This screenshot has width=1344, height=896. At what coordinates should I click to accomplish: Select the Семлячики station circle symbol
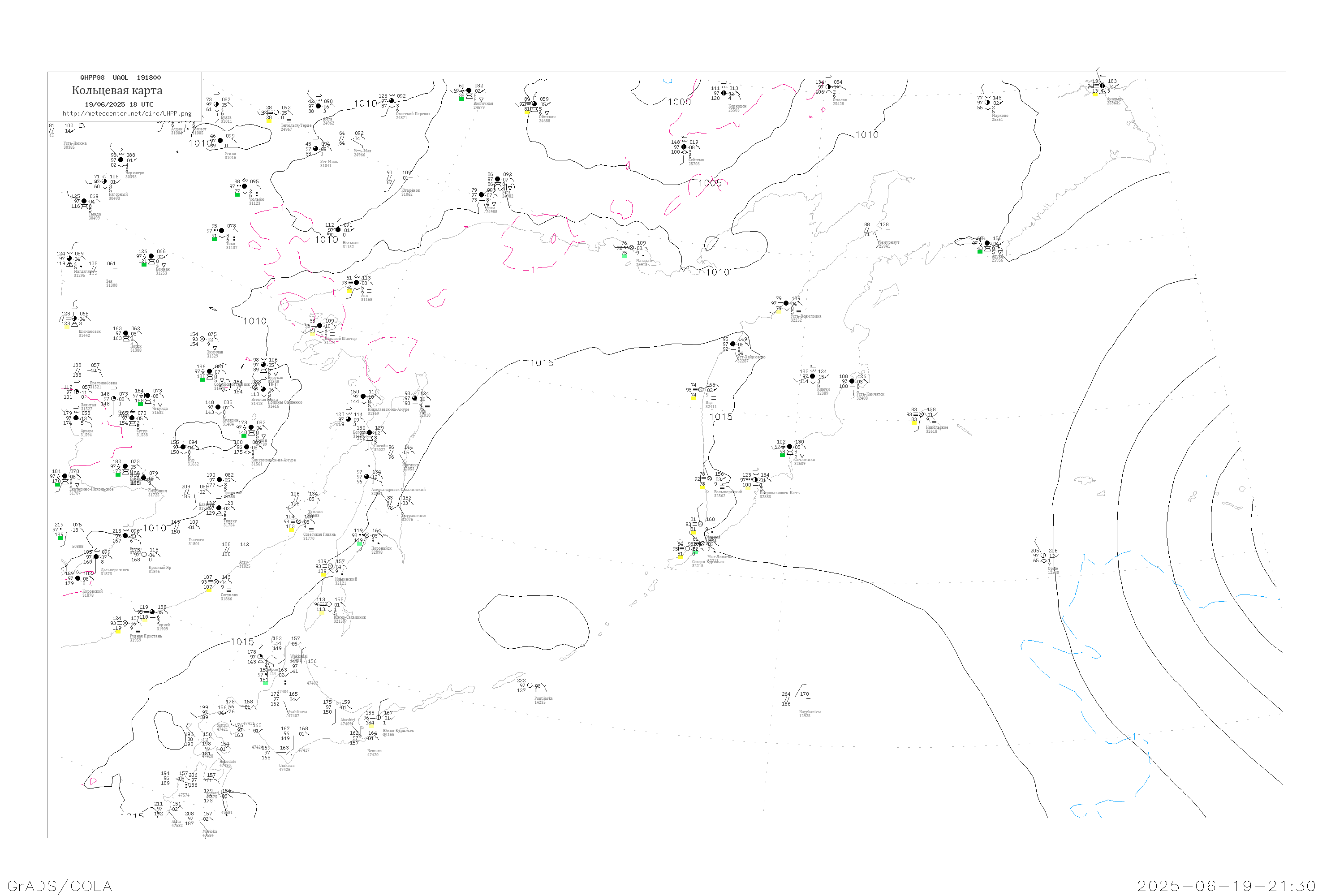[789, 447]
